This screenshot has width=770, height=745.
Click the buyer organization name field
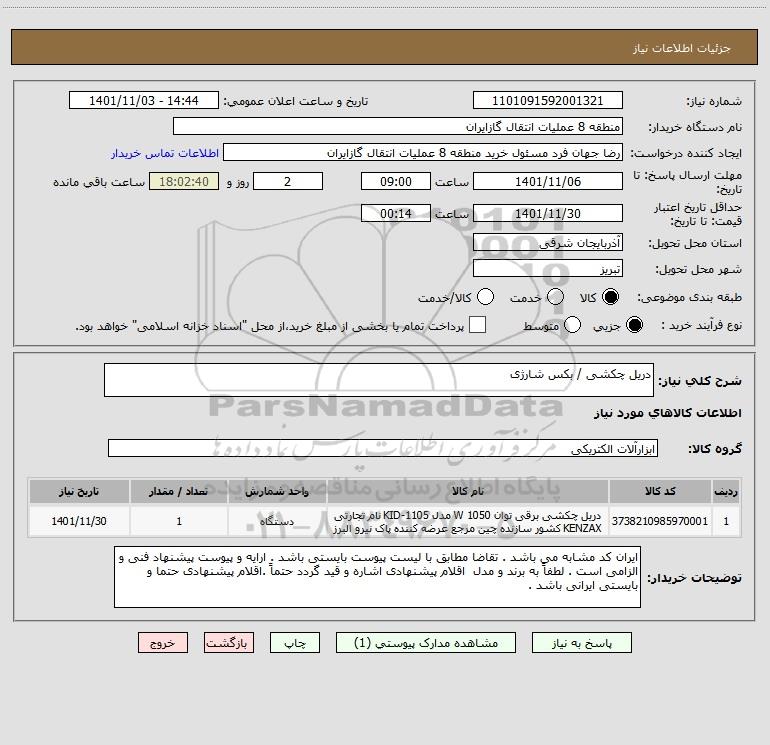pyautogui.click(x=398, y=127)
